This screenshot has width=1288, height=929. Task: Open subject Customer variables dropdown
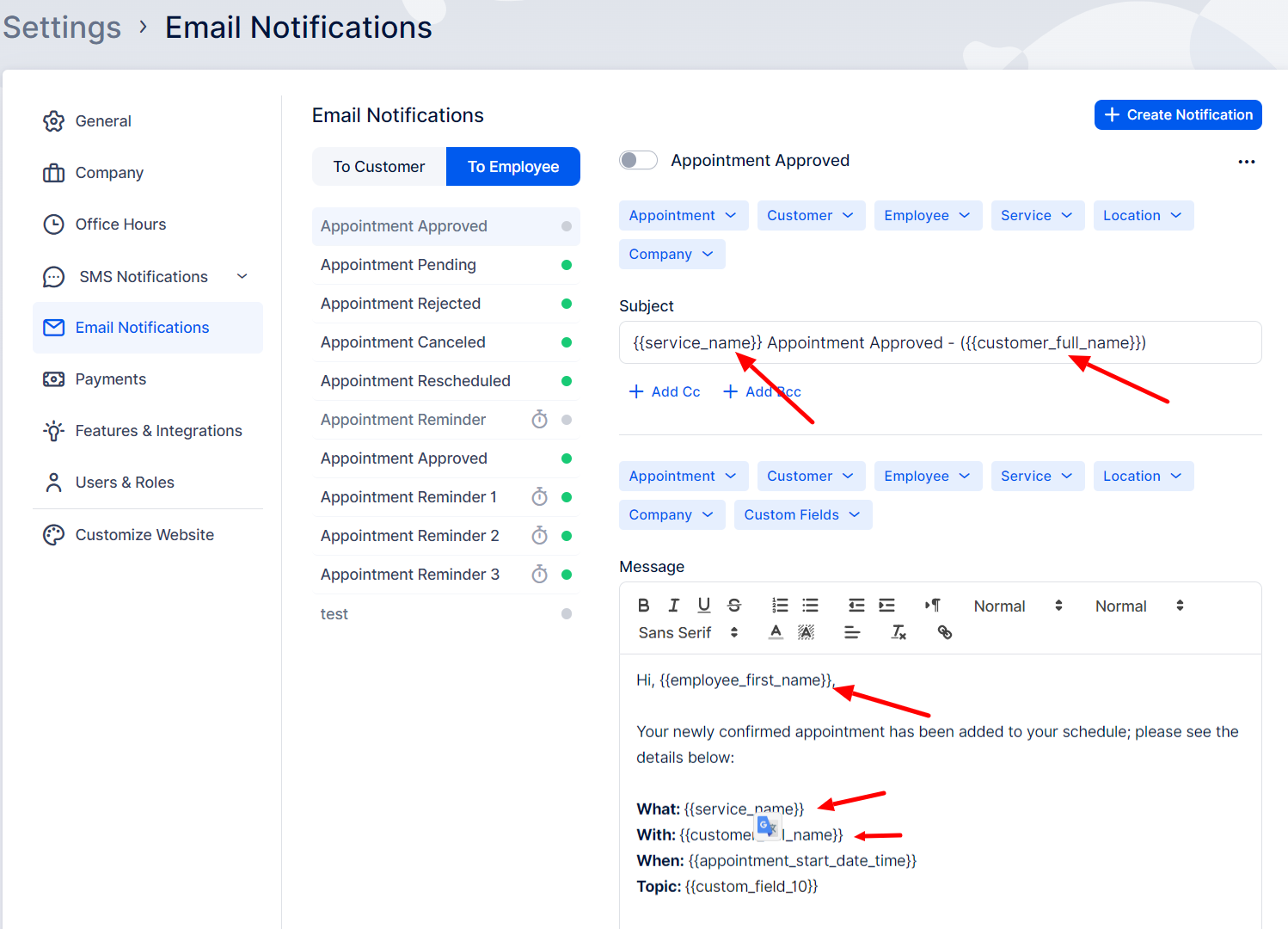[x=811, y=215]
